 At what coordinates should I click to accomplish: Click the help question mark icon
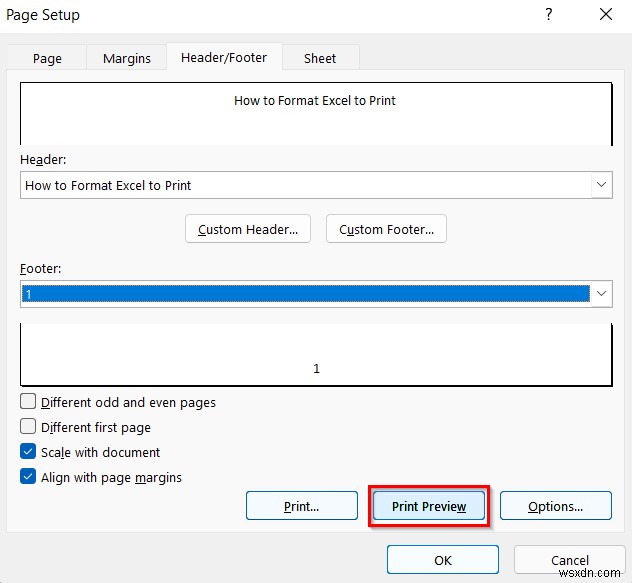click(x=548, y=14)
